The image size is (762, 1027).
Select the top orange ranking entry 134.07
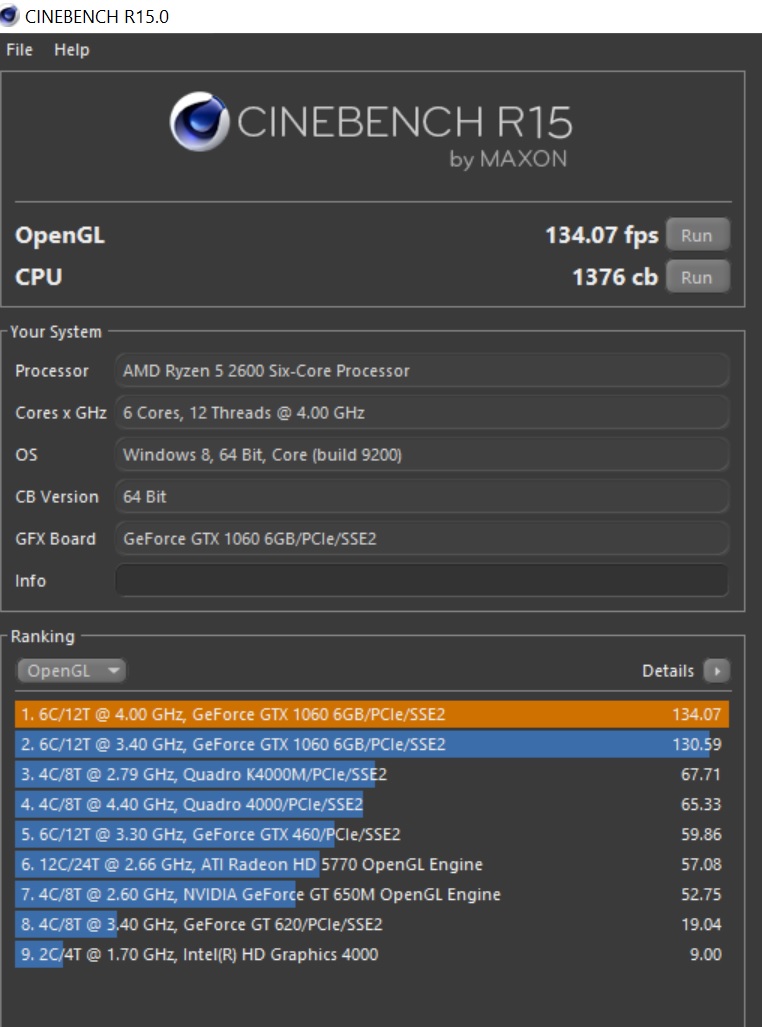point(371,714)
